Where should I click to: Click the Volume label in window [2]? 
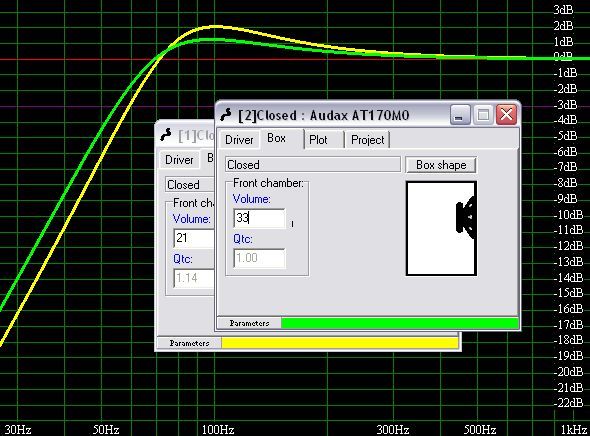click(x=251, y=199)
